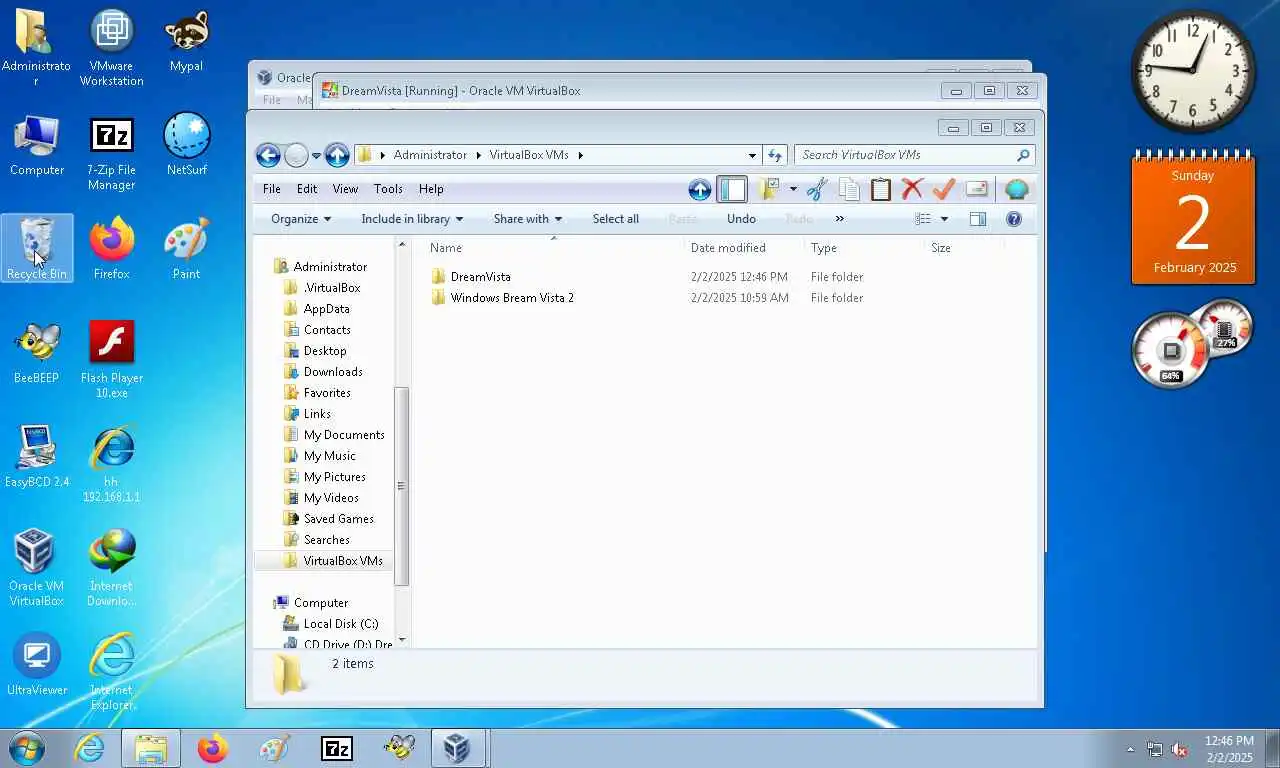Click the VMware Workstation desktop icon

111,47
